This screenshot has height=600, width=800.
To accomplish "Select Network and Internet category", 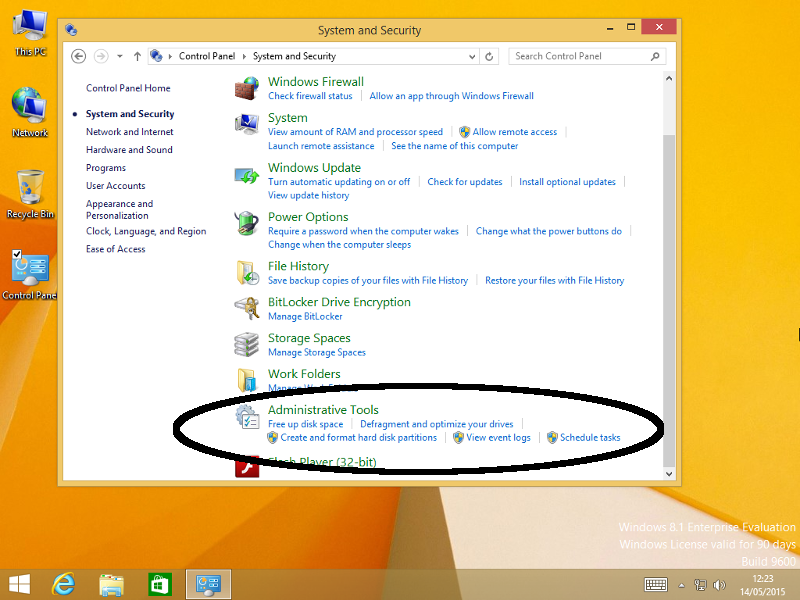I will pos(130,132).
